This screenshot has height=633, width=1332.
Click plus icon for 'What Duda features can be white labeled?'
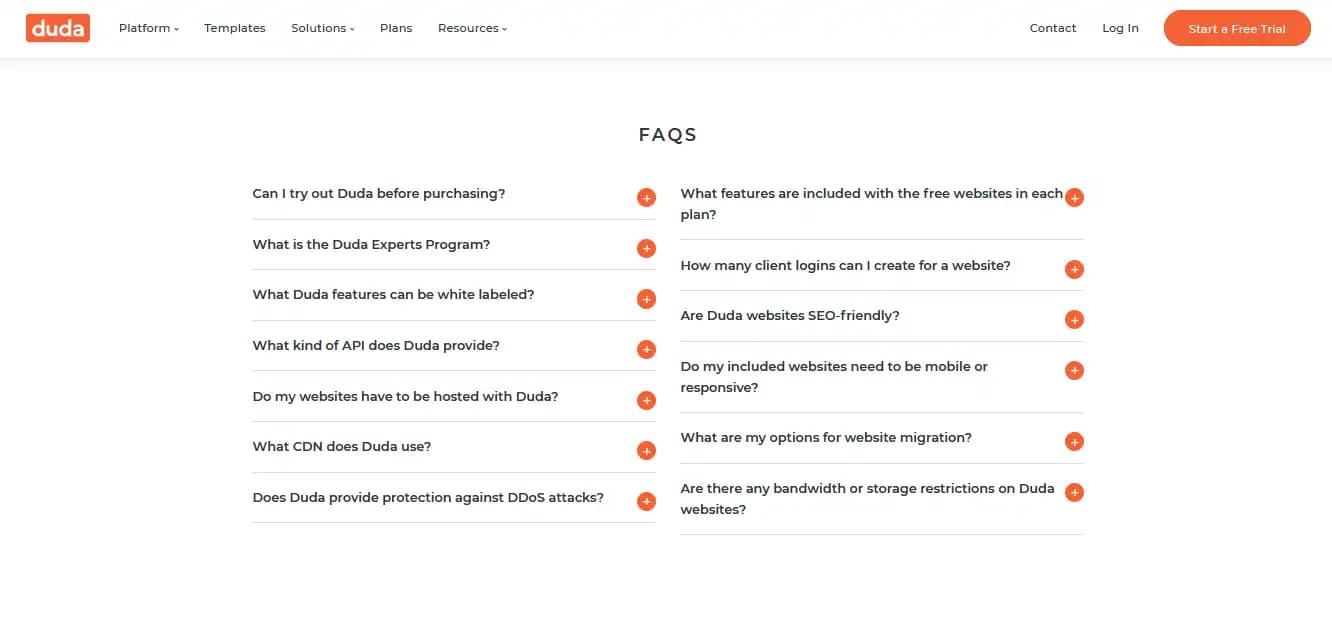[x=646, y=299]
